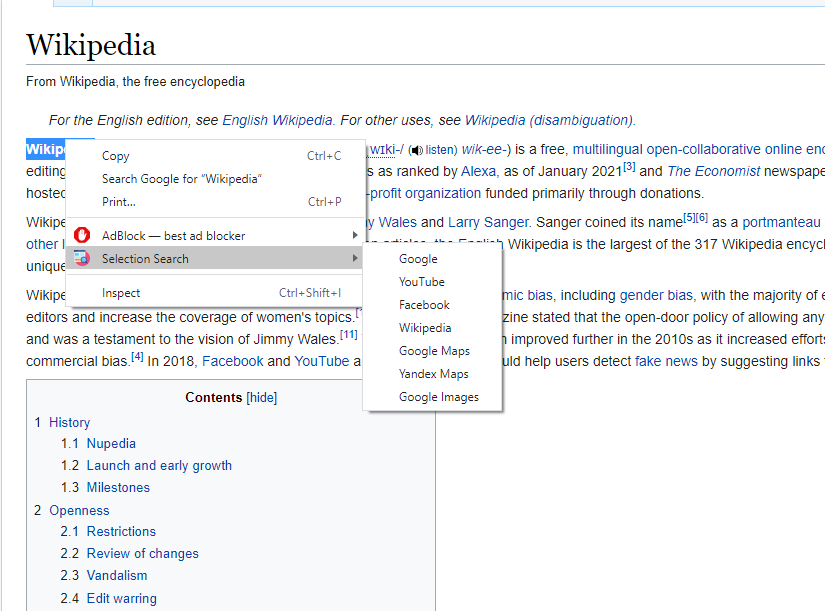Go to the Edit warring section

[121, 598]
